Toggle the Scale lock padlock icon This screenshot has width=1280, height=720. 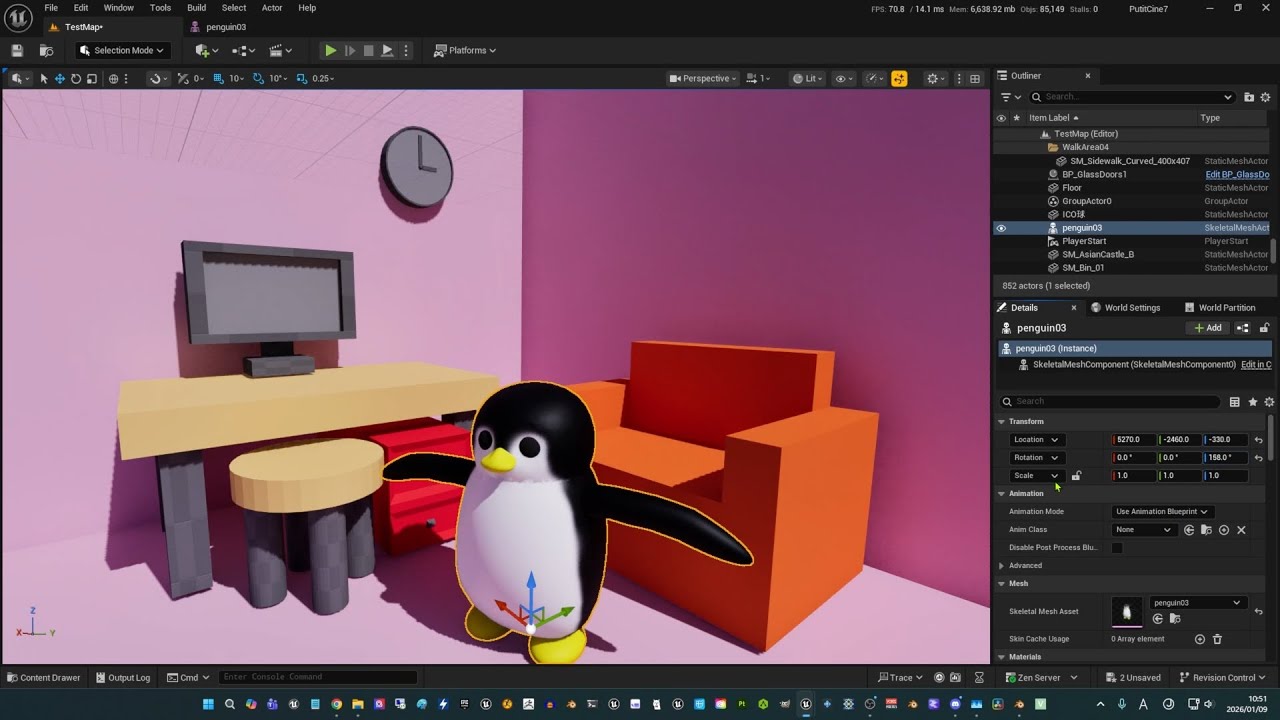[1076, 476]
